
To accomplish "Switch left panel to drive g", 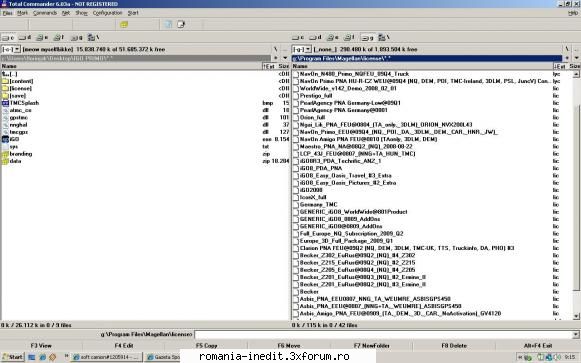I will click(77, 37).
